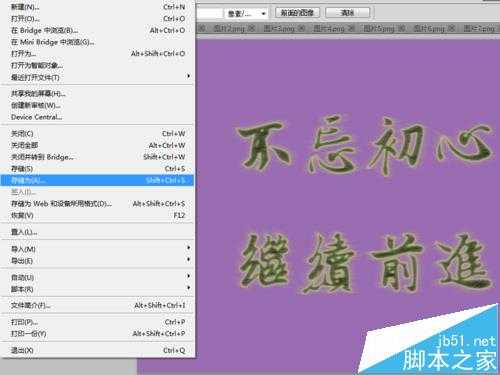Select Browse in Bridge menu entry
This screenshot has width=500, height=375.
click(97, 30)
